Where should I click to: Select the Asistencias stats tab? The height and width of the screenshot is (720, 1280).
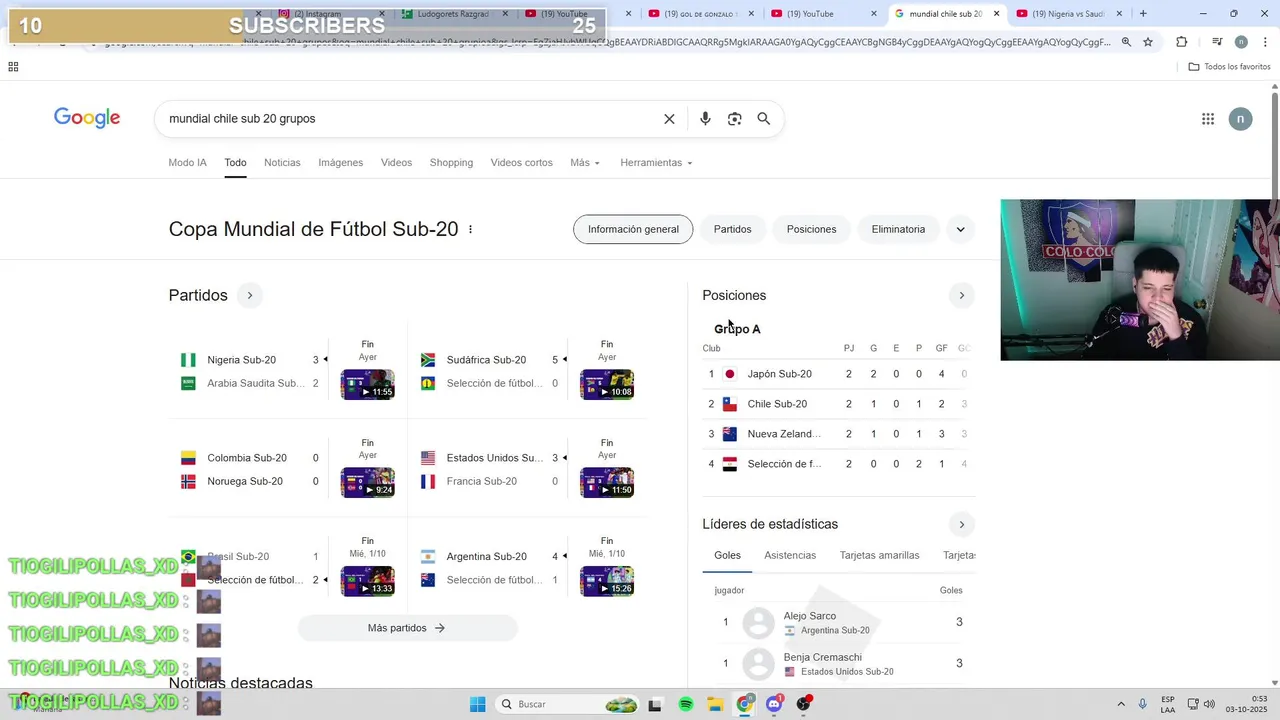click(790, 555)
